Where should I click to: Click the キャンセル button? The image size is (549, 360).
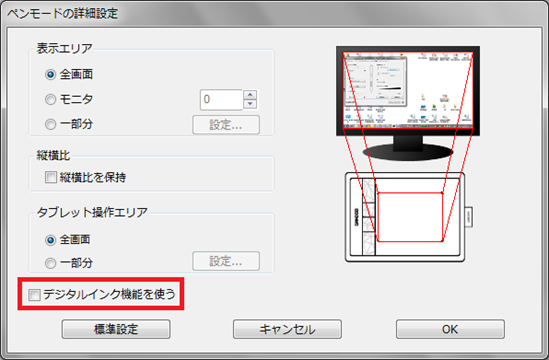[287, 329]
